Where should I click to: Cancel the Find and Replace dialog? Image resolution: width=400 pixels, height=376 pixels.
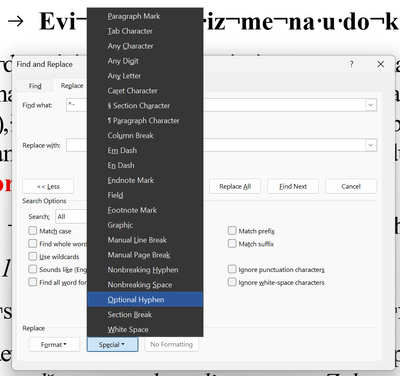[x=351, y=186]
